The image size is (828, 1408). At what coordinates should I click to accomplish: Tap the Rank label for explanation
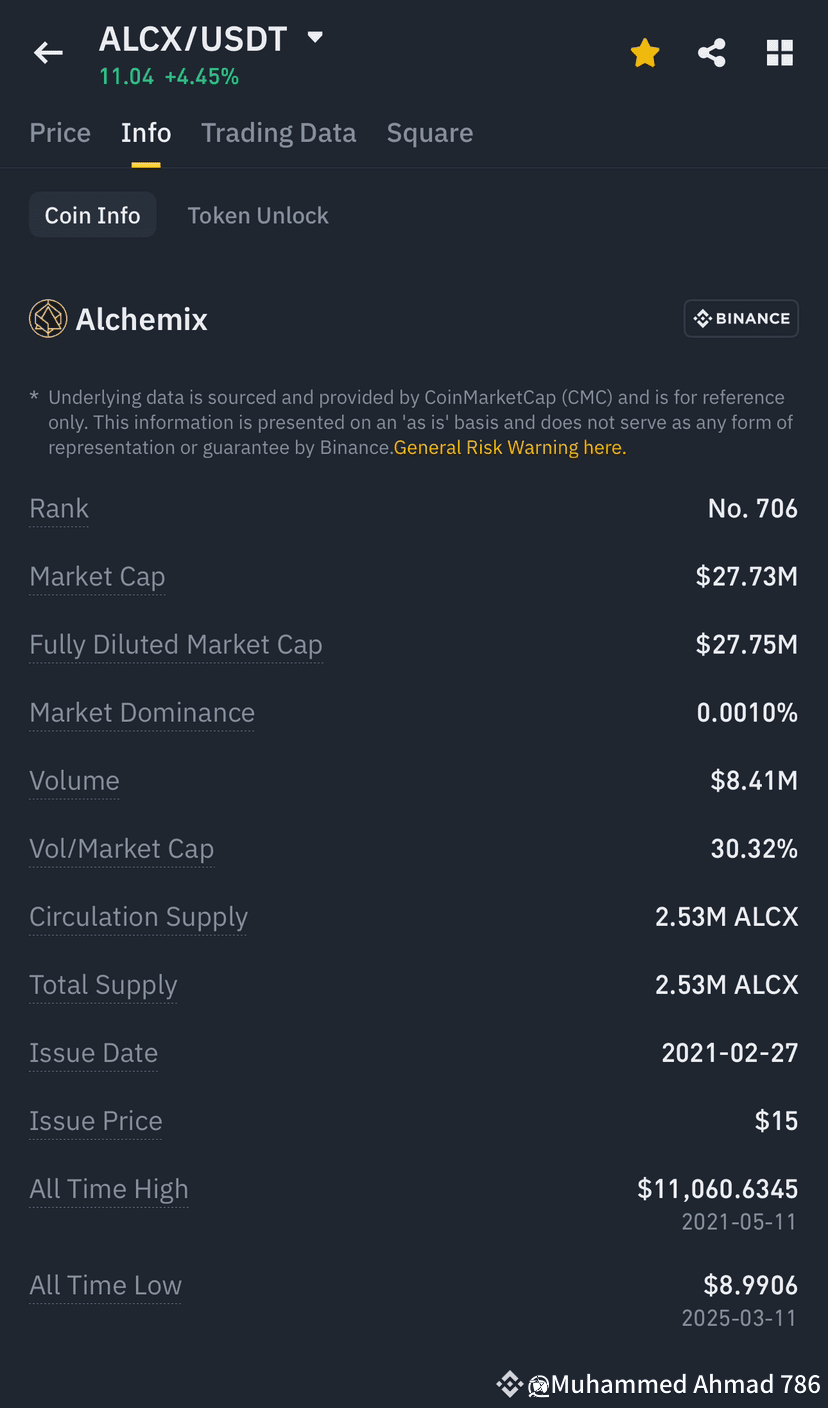click(59, 509)
